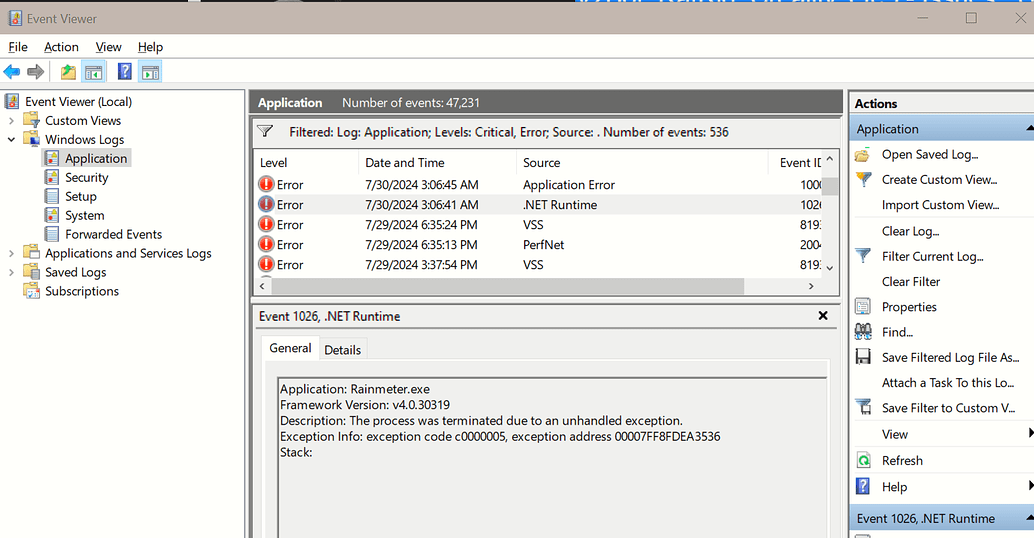
Task: Click the green Refresh icon
Action: click(863, 460)
